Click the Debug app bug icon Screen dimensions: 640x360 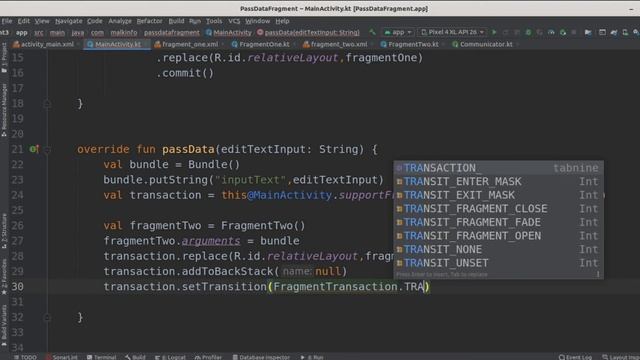(x=528, y=32)
